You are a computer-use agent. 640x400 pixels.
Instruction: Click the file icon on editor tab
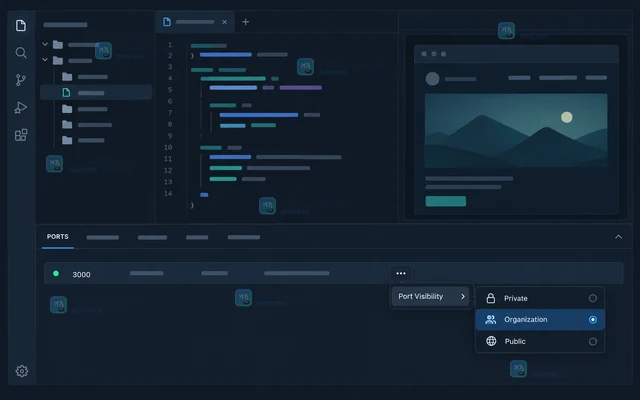point(167,22)
